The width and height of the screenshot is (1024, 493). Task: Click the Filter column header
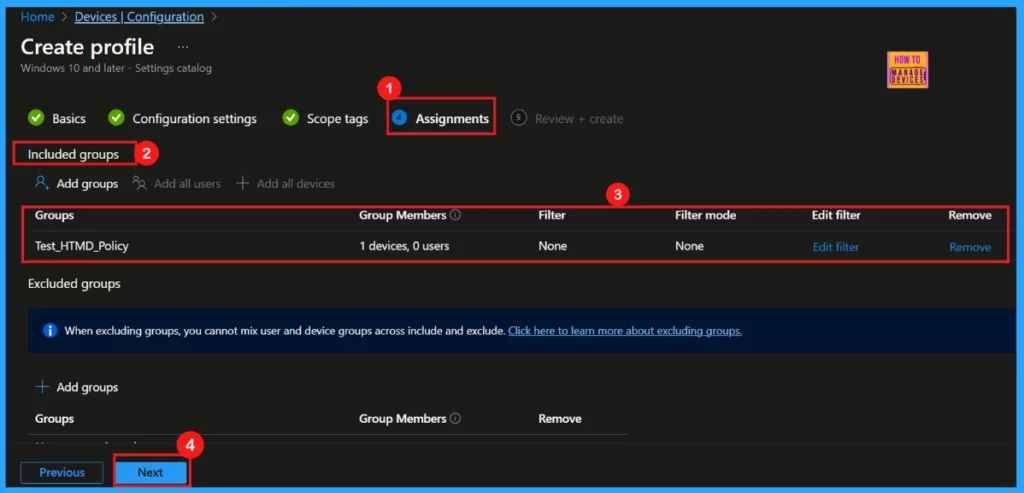(x=552, y=215)
